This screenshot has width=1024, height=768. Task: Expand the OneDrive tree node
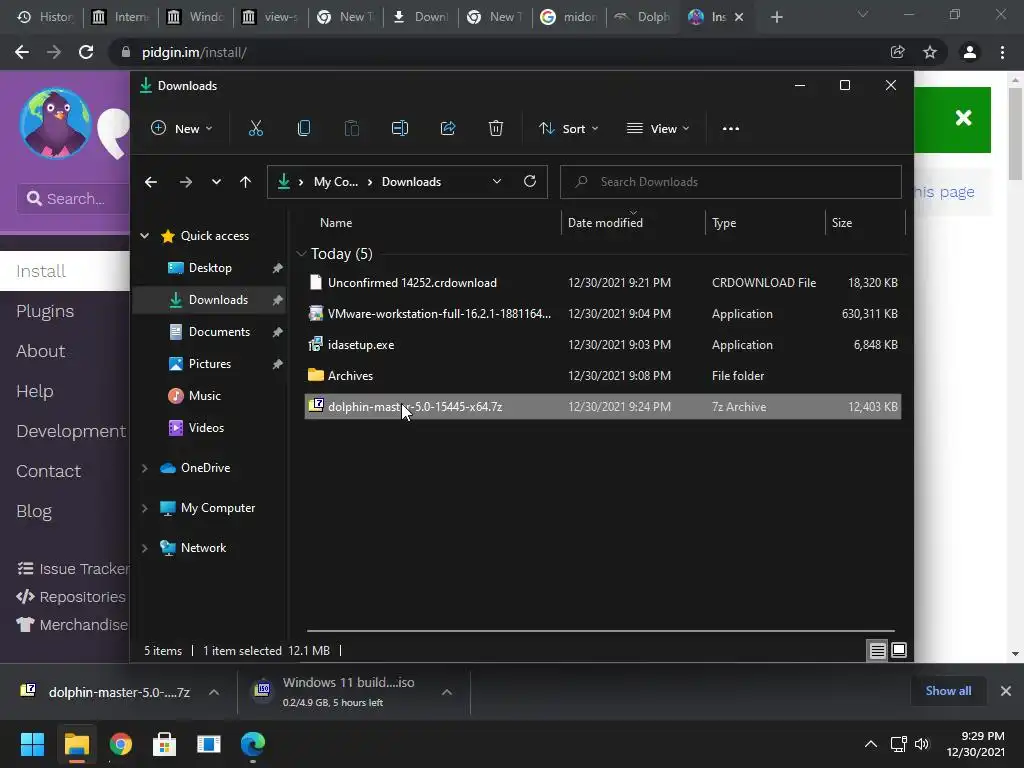[144, 468]
